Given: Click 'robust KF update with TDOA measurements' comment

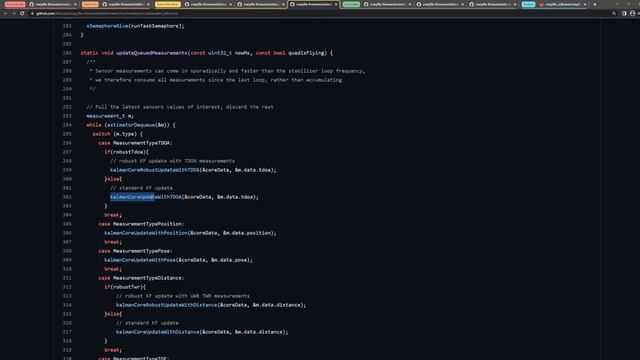Looking at the screenshot, I should (172, 161).
